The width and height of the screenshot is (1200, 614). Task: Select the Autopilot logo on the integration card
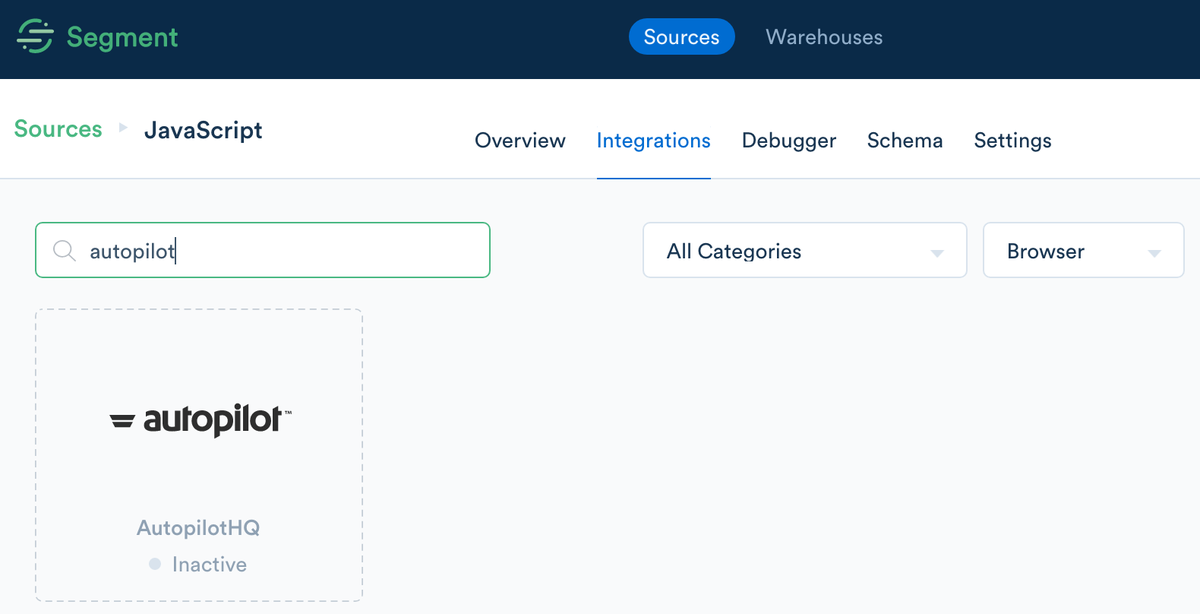coord(198,421)
